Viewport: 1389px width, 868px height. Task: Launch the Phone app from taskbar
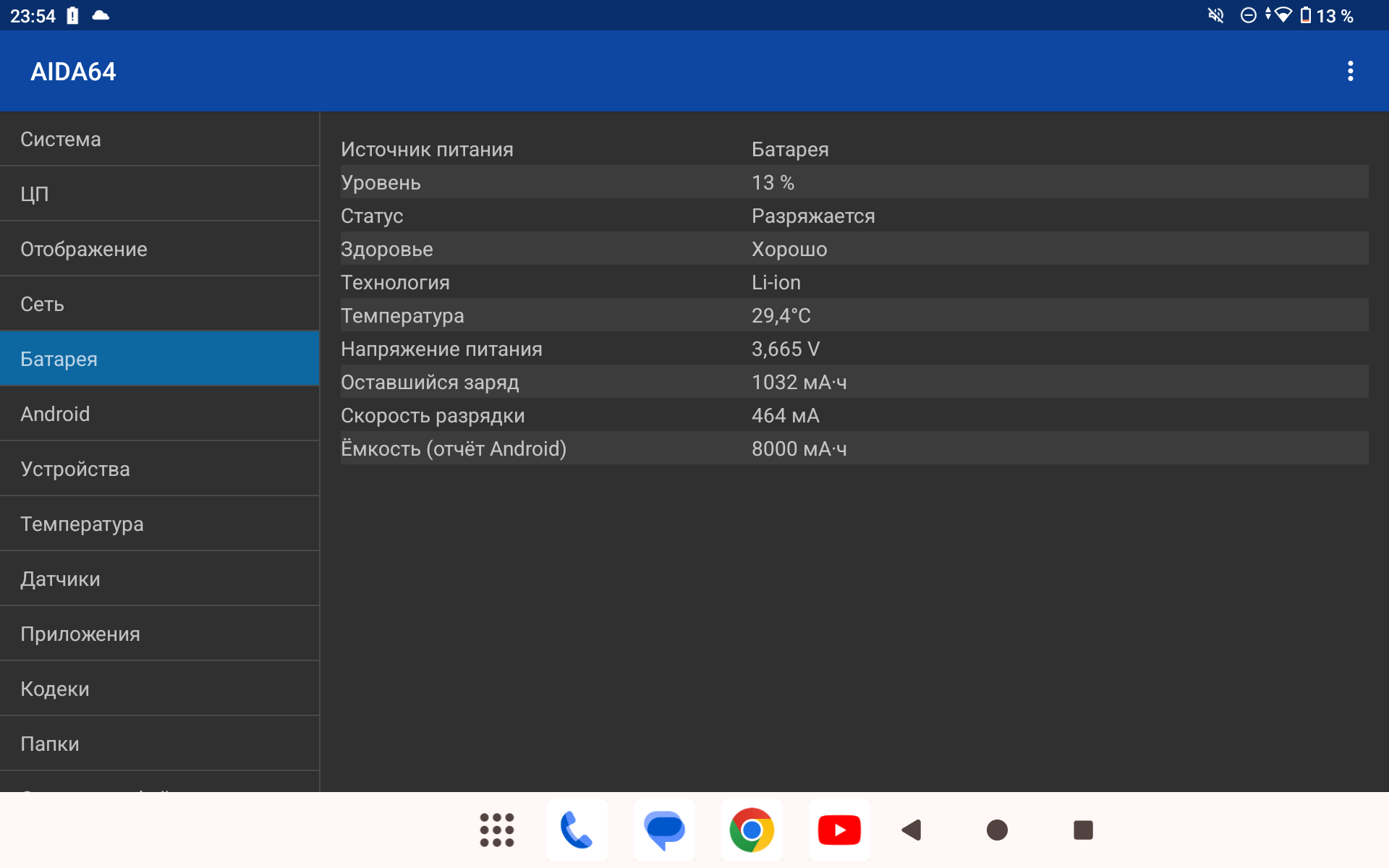[577, 830]
